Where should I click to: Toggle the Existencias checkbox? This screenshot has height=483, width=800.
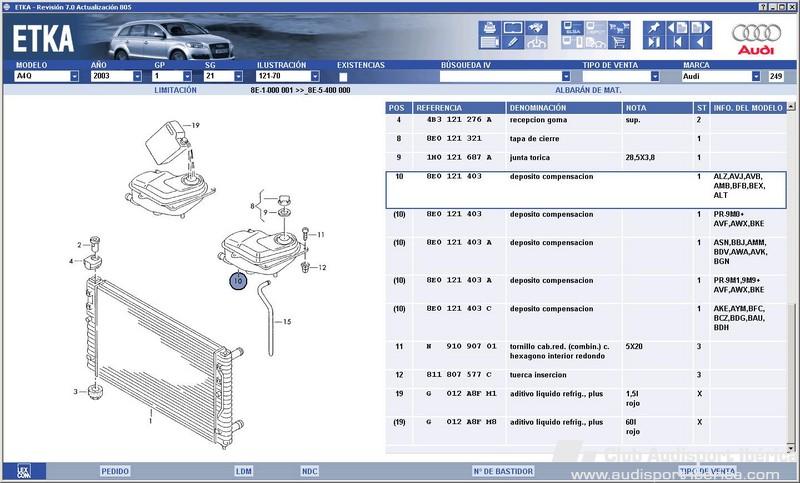[343, 76]
